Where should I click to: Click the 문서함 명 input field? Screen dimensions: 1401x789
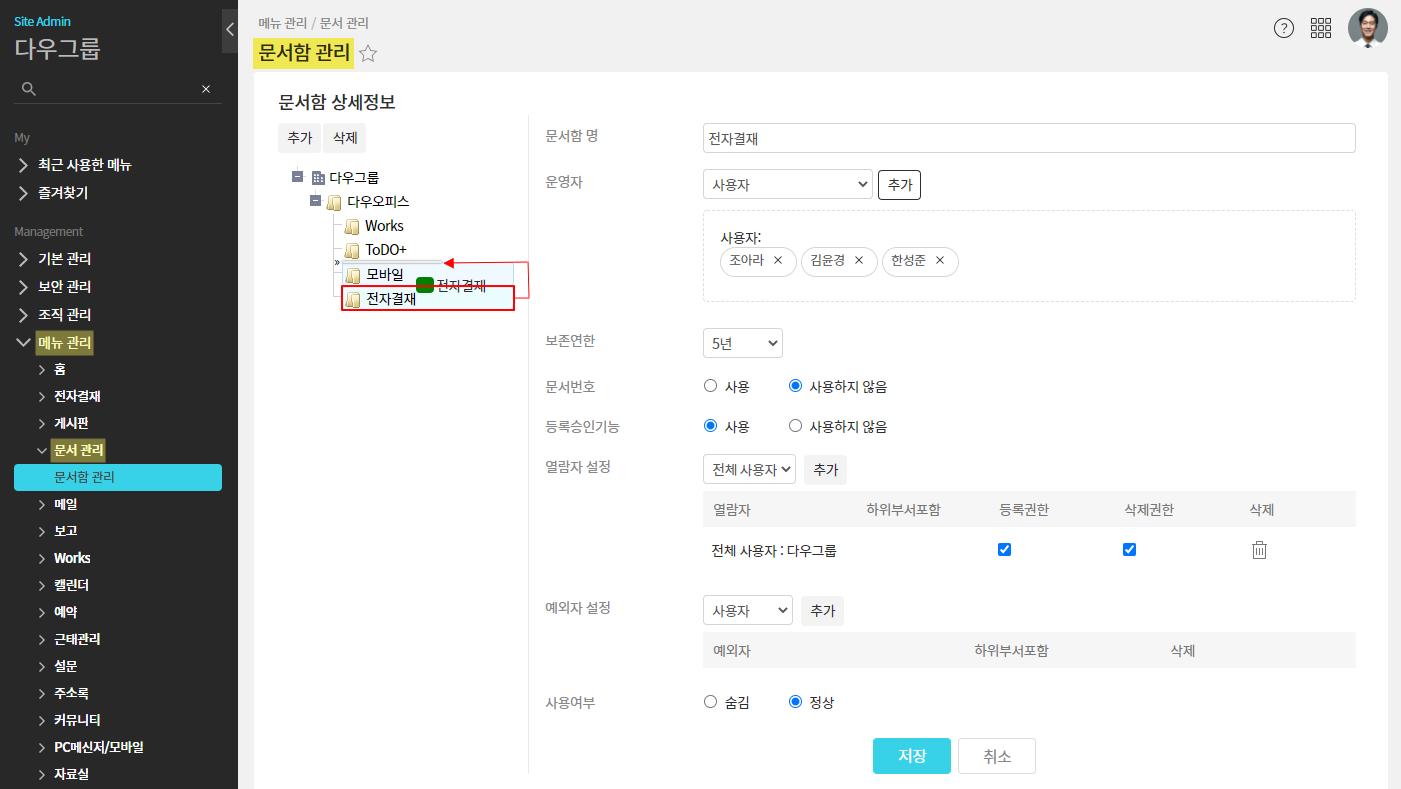[1028, 139]
